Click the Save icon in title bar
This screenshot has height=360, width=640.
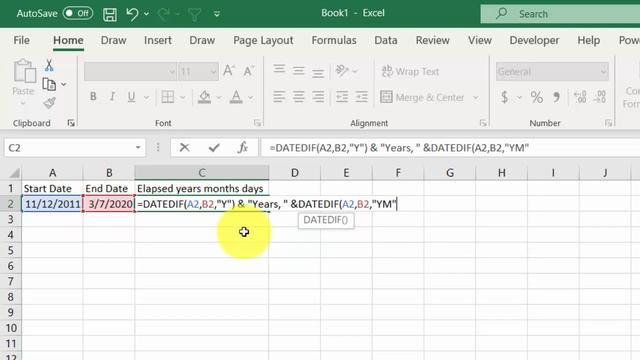pyautogui.click(x=109, y=14)
